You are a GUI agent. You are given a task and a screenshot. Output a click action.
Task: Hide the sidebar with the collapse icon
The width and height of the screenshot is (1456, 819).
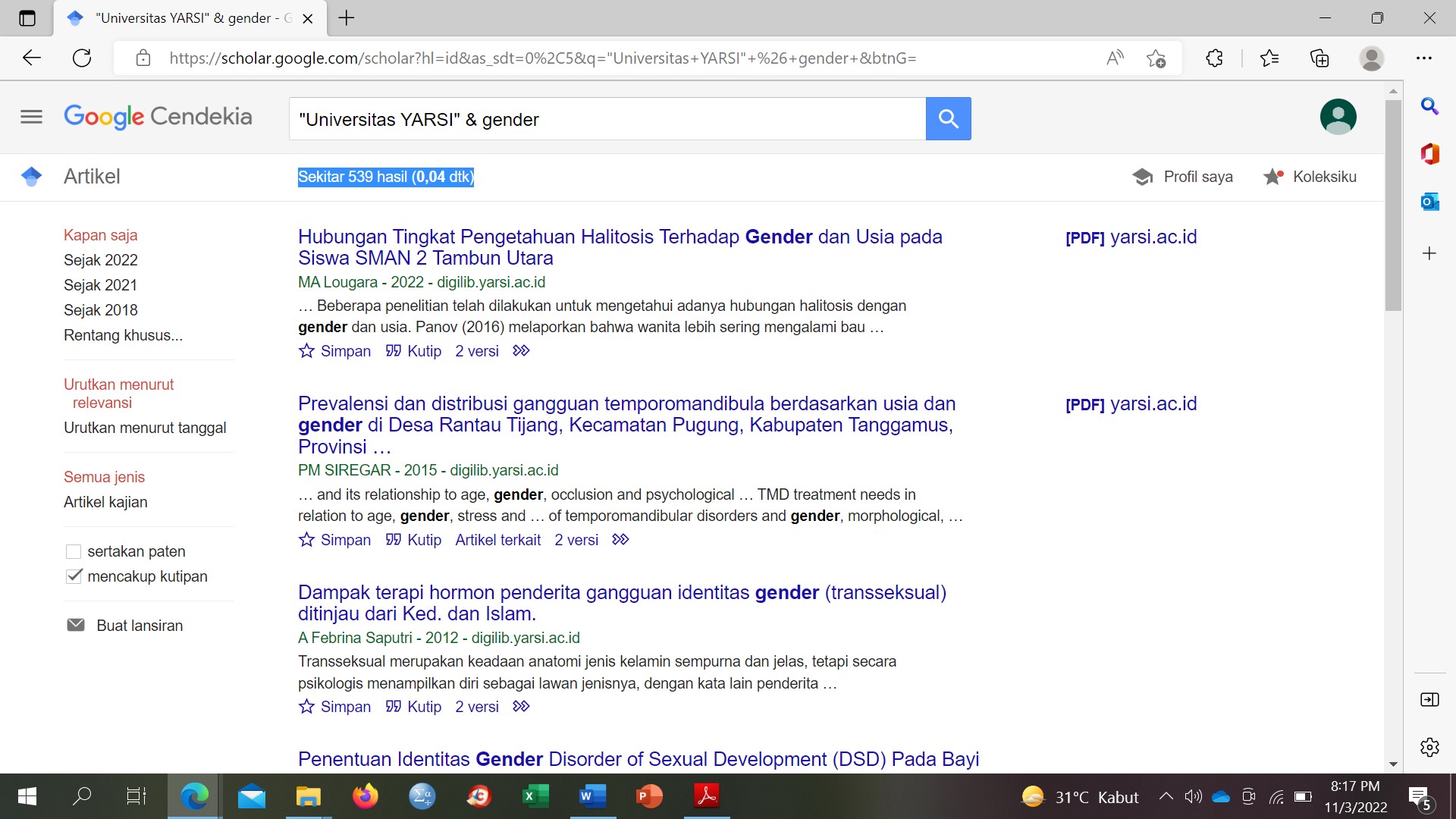click(1429, 699)
